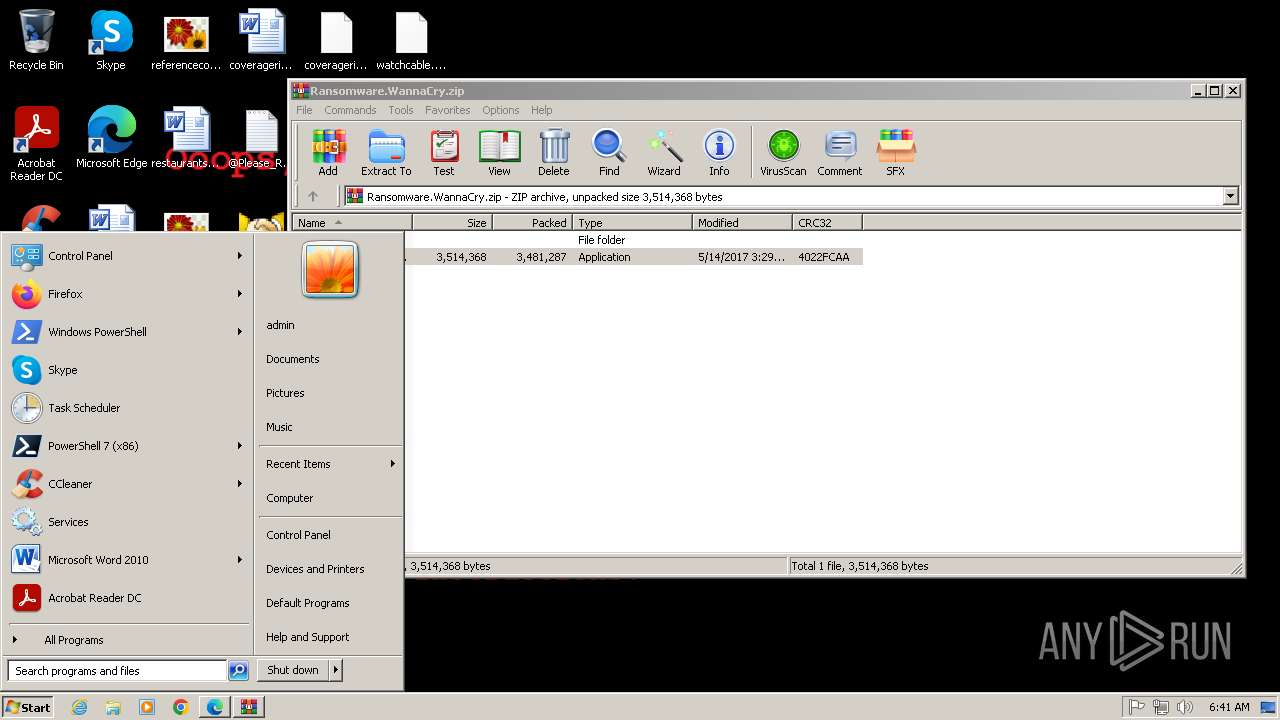Viewport: 1280px width, 720px height.
Task: Open the Options menu
Action: [500, 110]
